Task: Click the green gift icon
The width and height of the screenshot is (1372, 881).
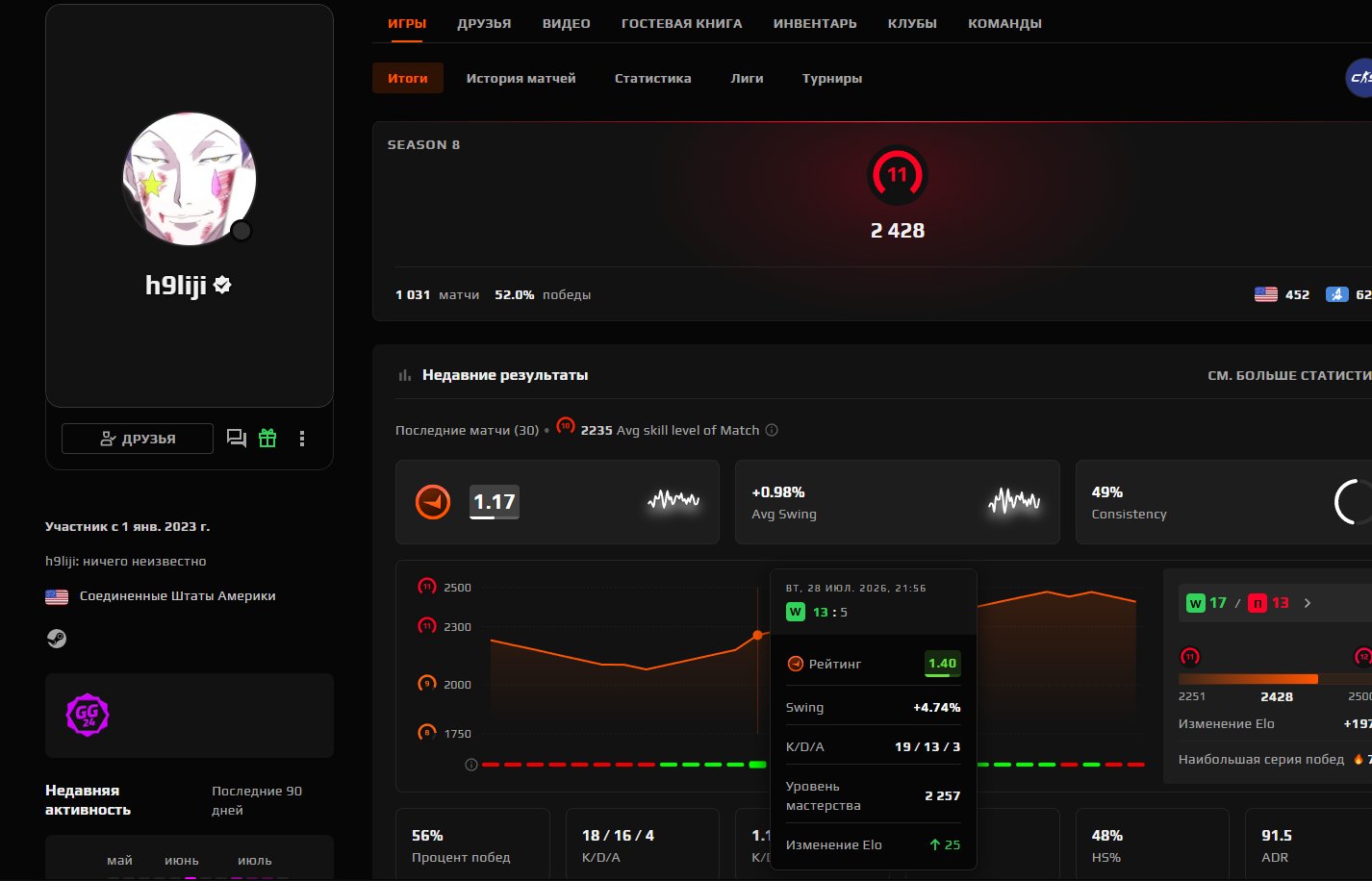Action: 267,439
